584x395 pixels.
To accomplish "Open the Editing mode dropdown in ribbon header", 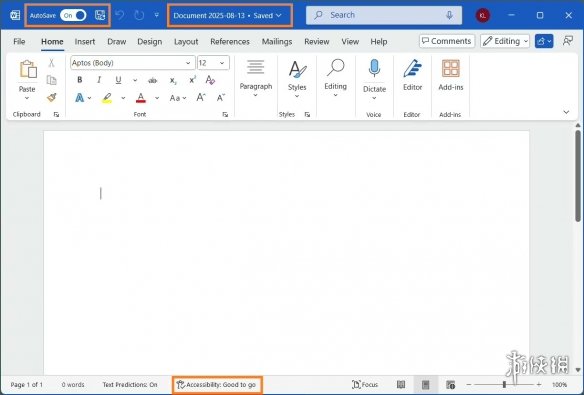I will click(505, 41).
